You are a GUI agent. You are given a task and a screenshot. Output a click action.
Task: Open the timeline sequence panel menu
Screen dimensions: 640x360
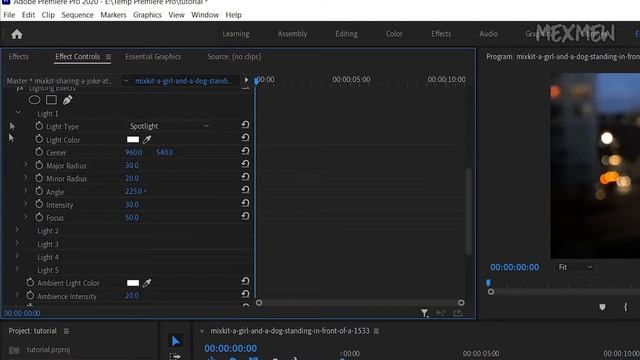(x=376, y=331)
